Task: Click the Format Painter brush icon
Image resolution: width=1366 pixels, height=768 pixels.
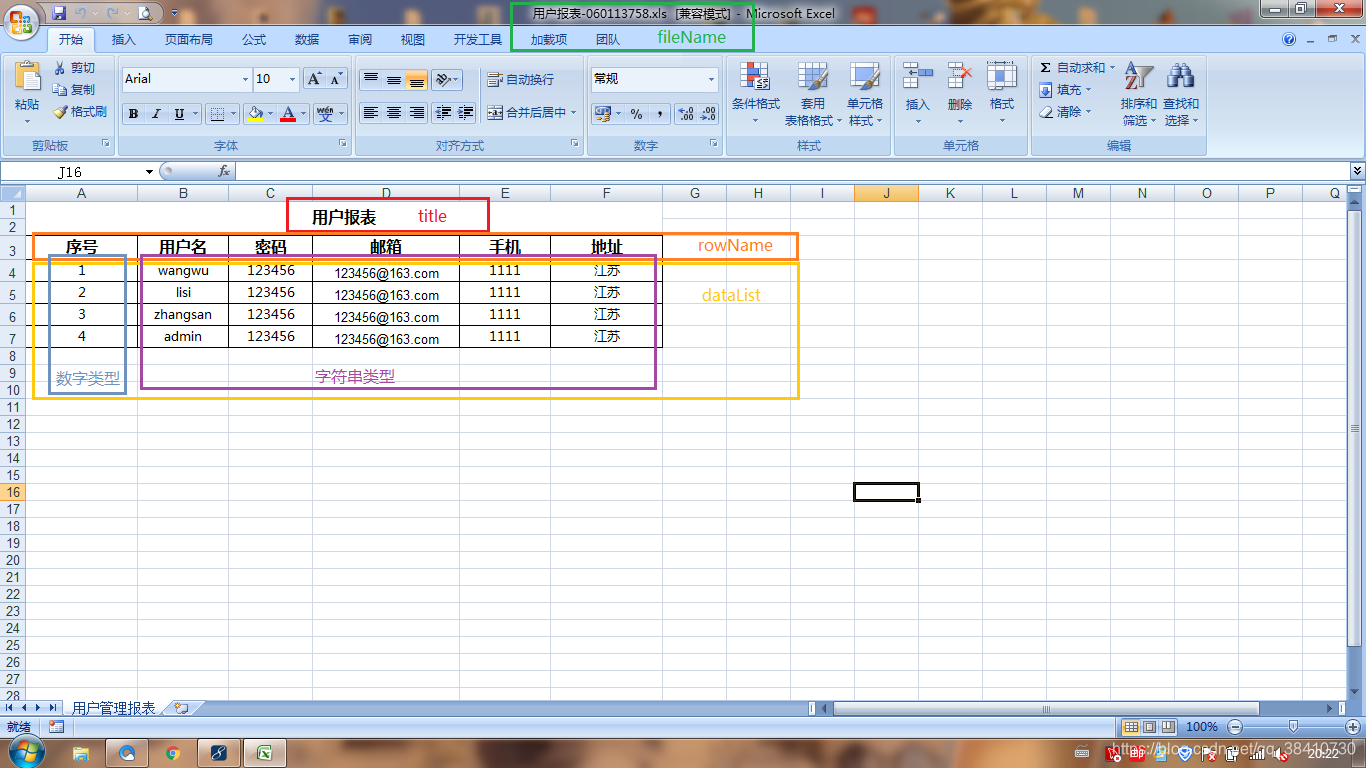Action: coord(61,112)
